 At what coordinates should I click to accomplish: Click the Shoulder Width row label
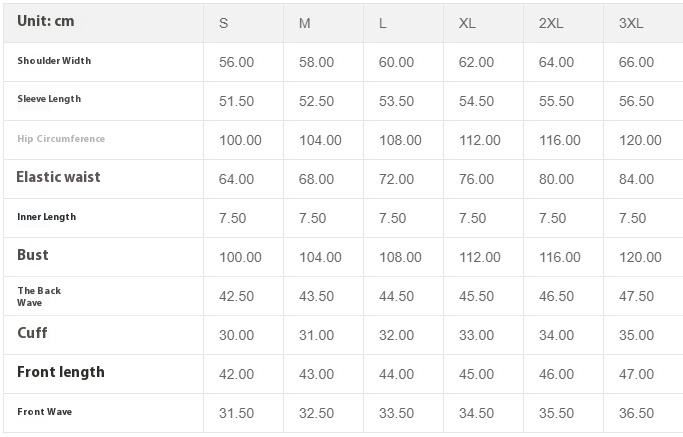point(54,61)
